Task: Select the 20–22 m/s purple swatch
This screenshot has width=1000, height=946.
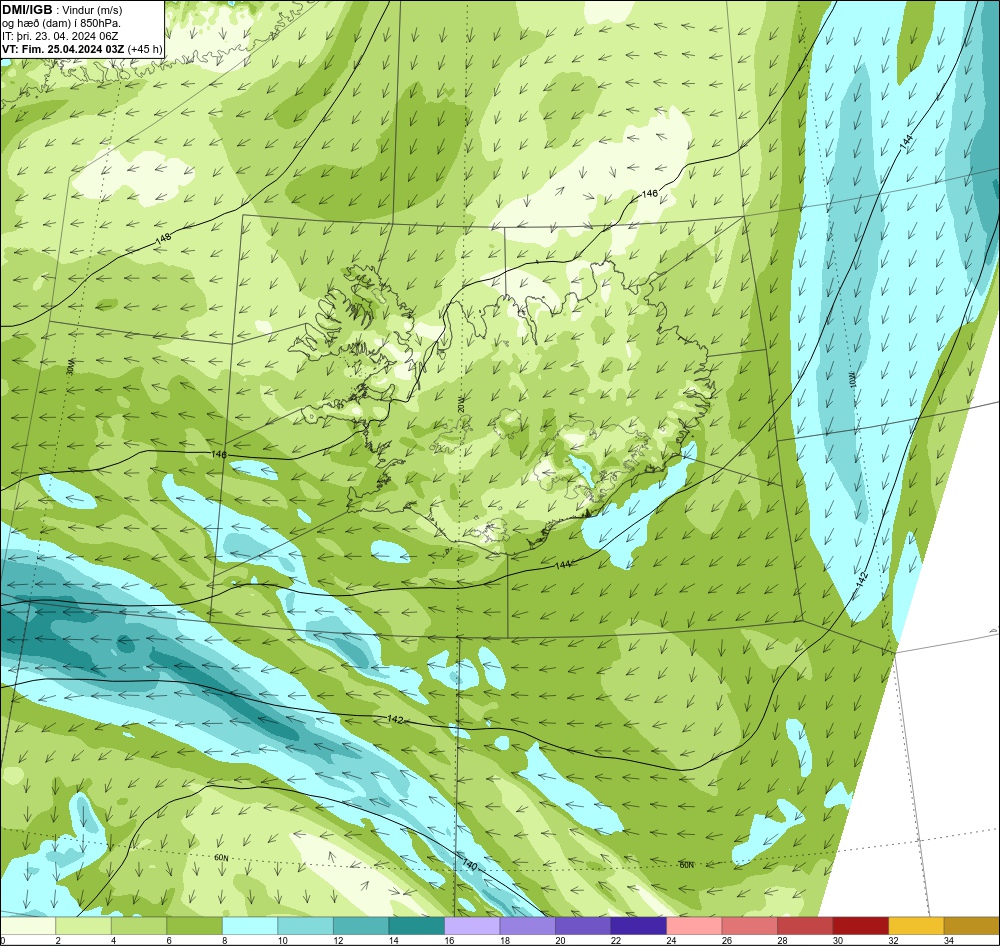Action: point(583,925)
